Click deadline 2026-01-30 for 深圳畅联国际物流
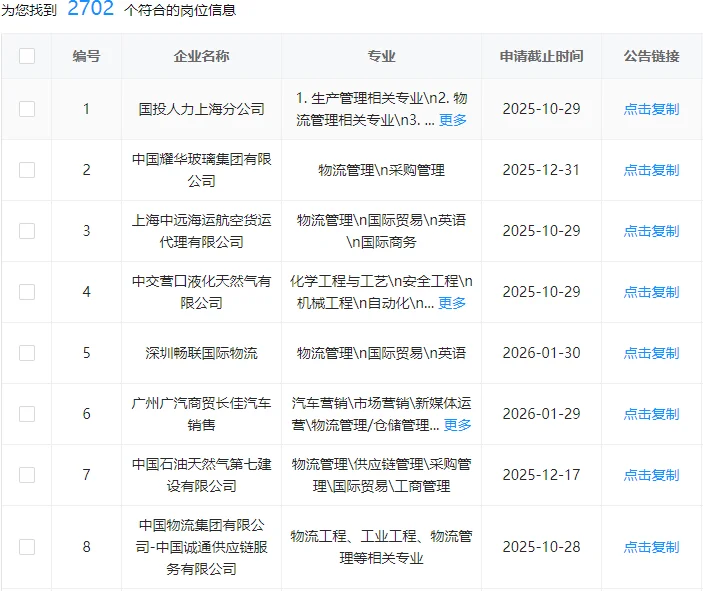703x591 pixels. coord(542,353)
